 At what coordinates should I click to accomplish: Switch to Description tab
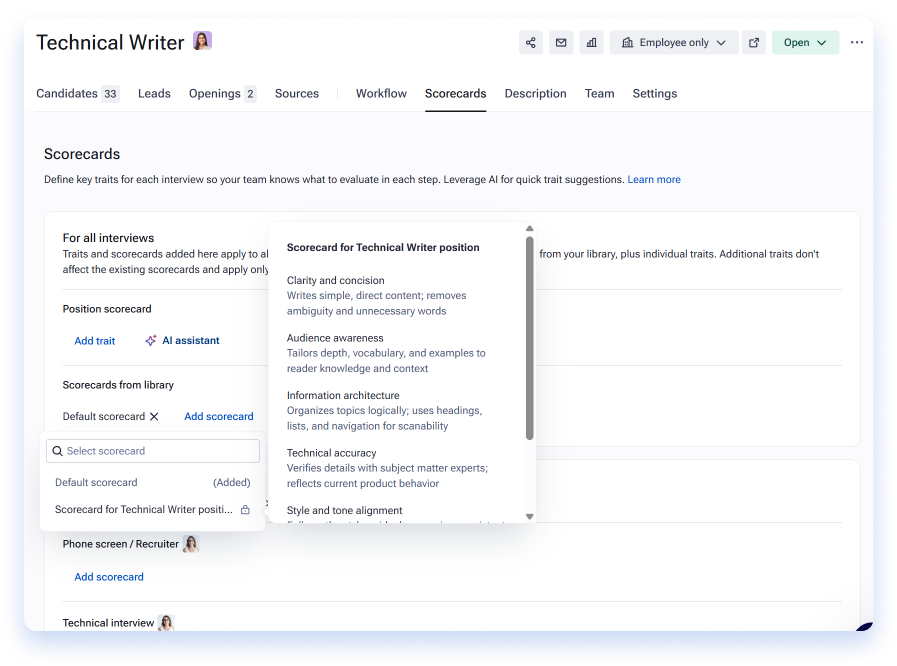click(x=535, y=93)
